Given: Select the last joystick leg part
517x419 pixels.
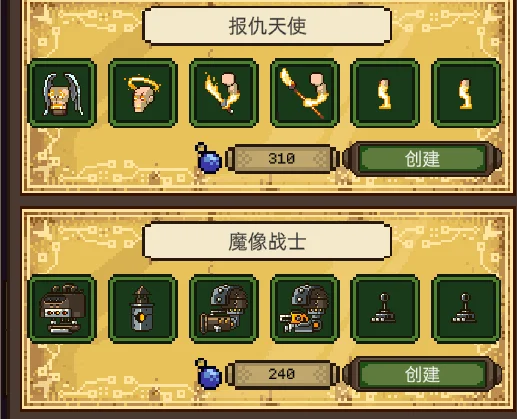Looking at the screenshot, I should 466,309.
